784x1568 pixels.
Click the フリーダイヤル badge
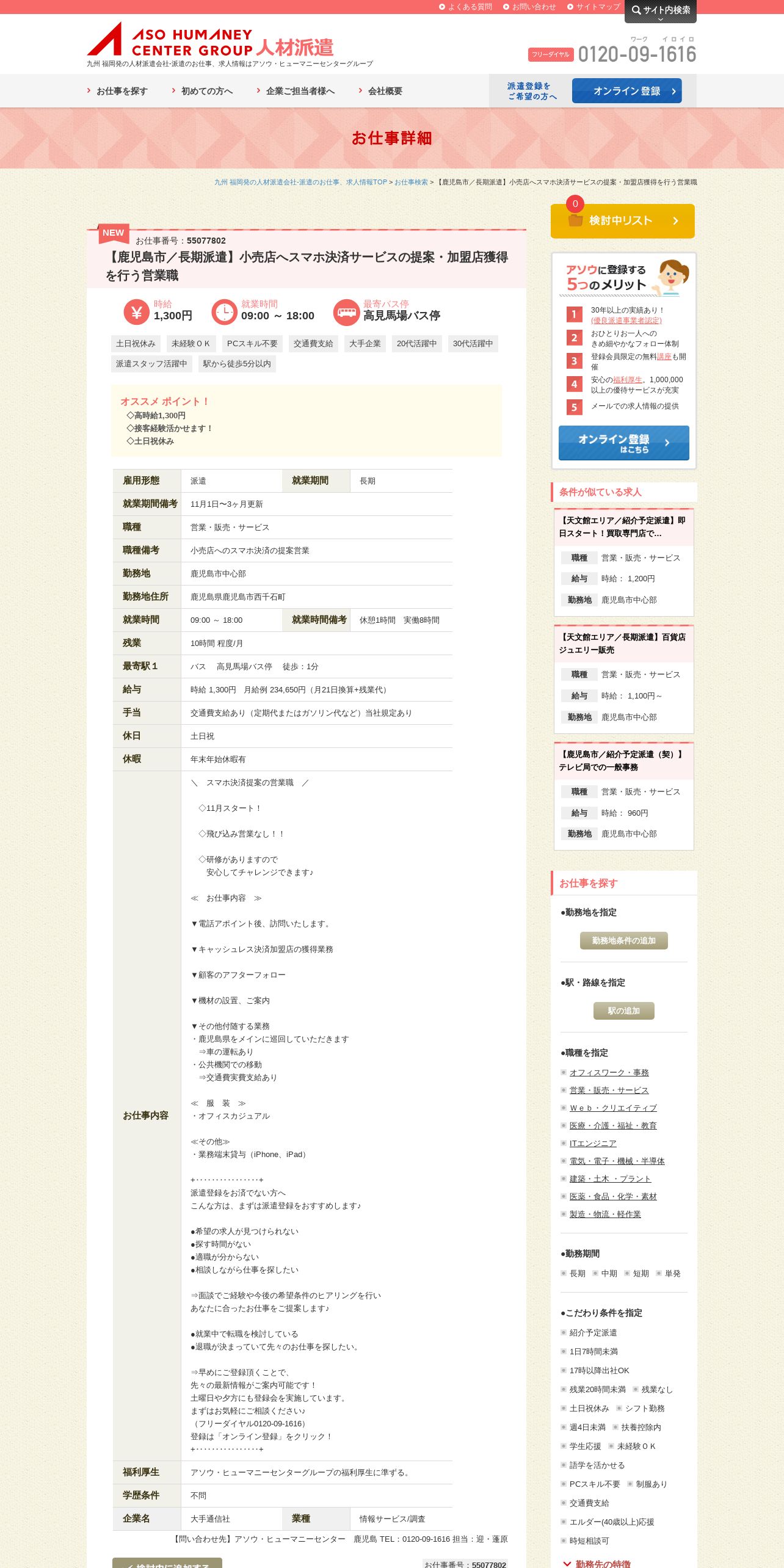click(x=551, y=54)
